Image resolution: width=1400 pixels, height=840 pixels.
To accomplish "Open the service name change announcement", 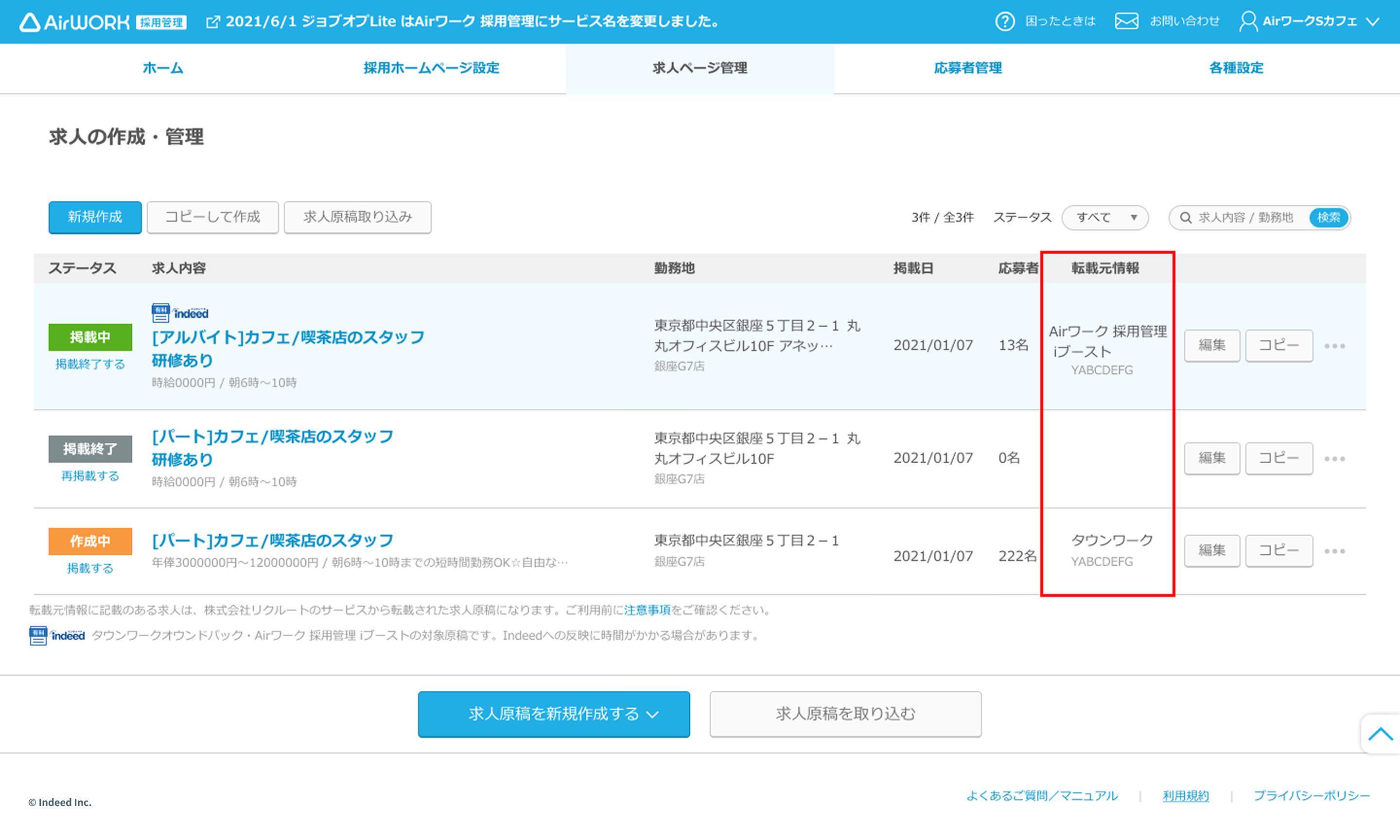I will (x=472, y=21).
